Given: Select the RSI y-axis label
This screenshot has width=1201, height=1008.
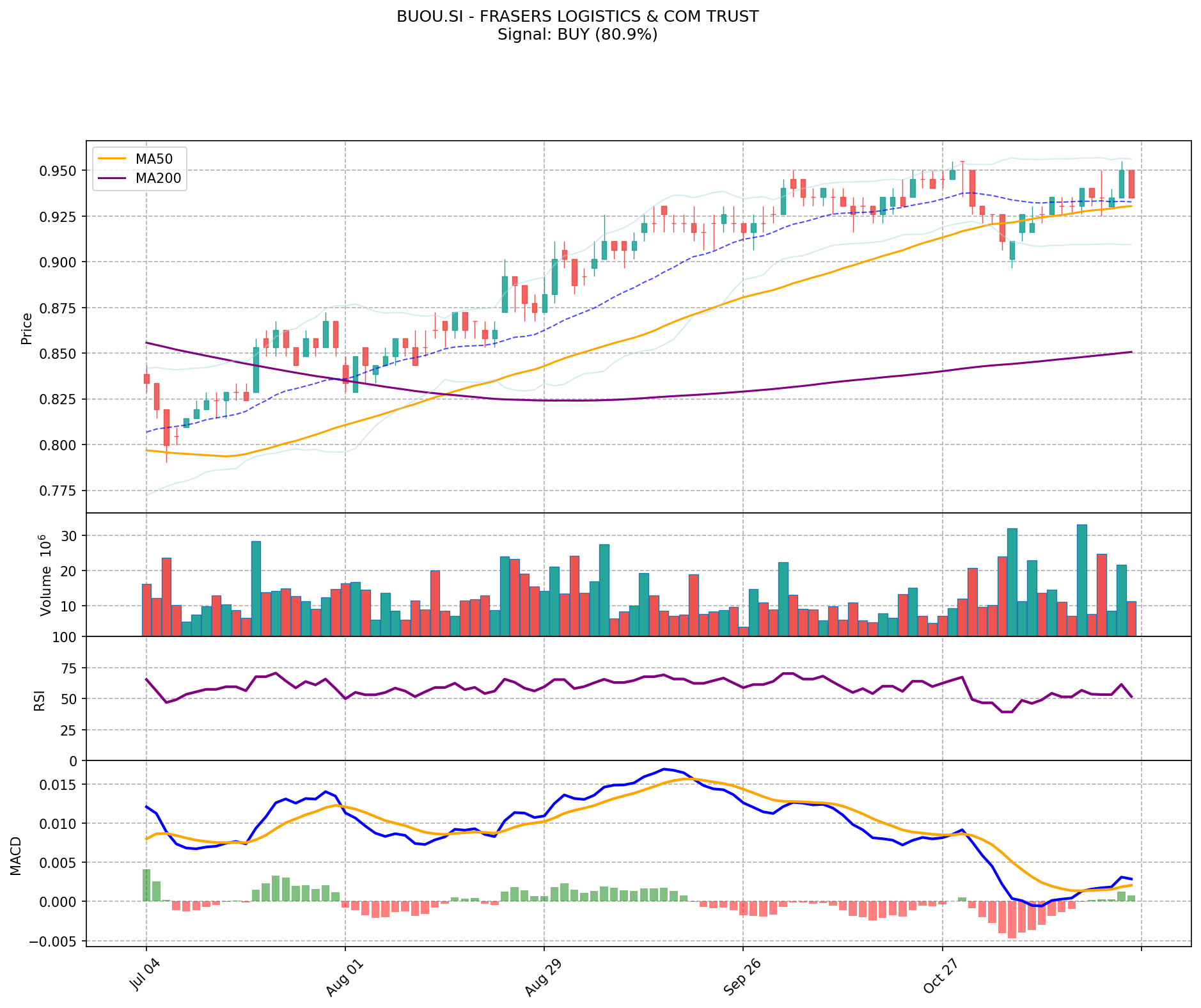Looking at the screenshot, I should pos(40,700).
